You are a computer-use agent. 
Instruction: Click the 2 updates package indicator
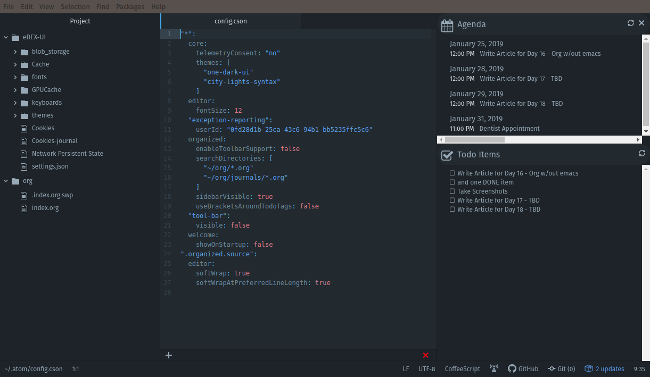tap(604, 368)
